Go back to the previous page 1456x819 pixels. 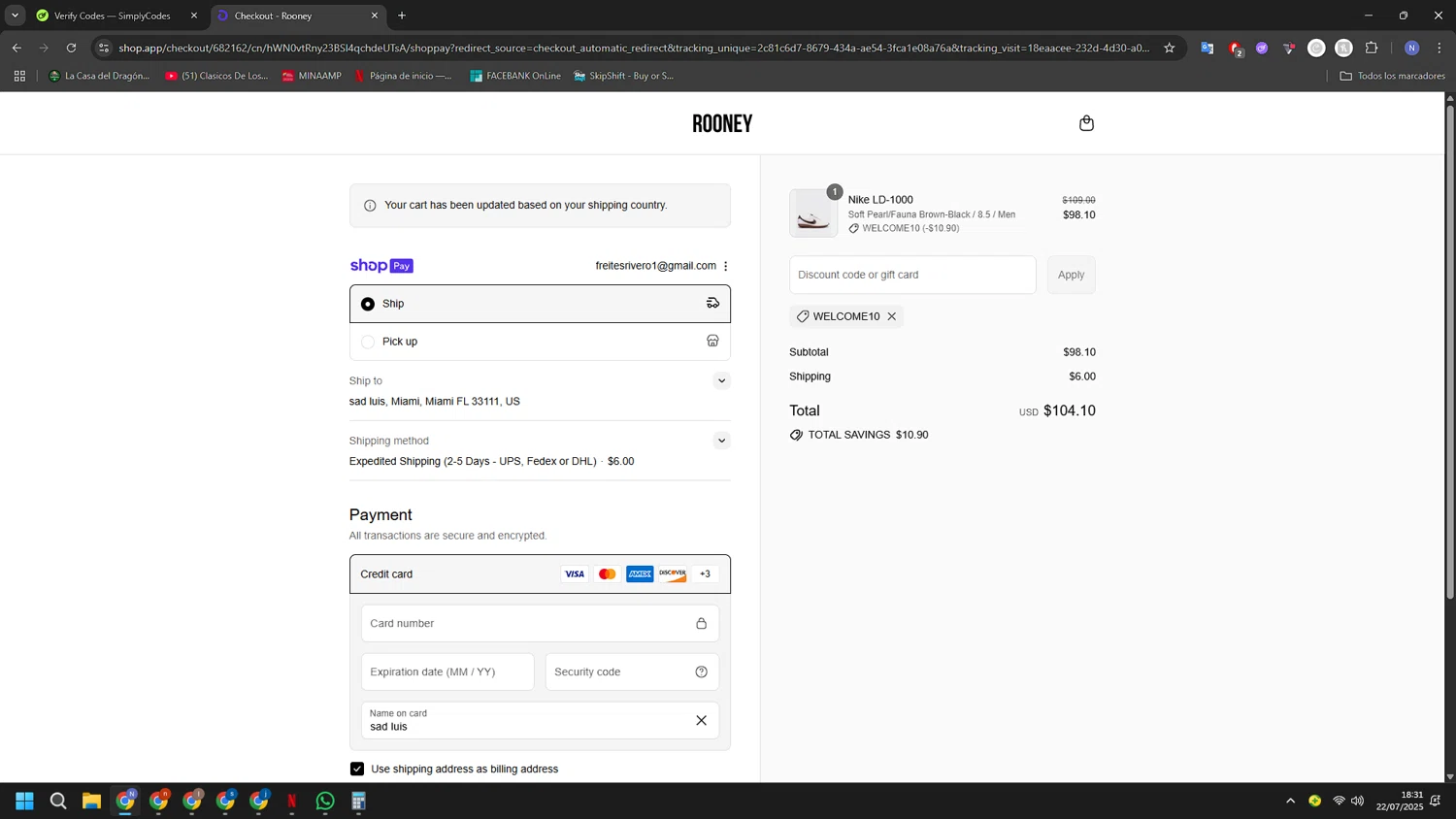[x=17, y=48]
